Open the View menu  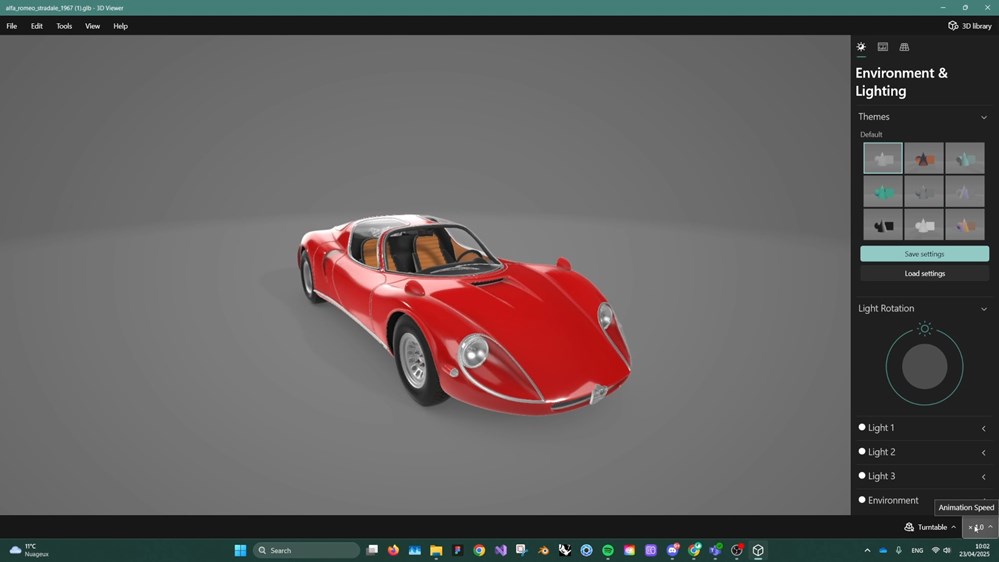(x=92, y=26)
